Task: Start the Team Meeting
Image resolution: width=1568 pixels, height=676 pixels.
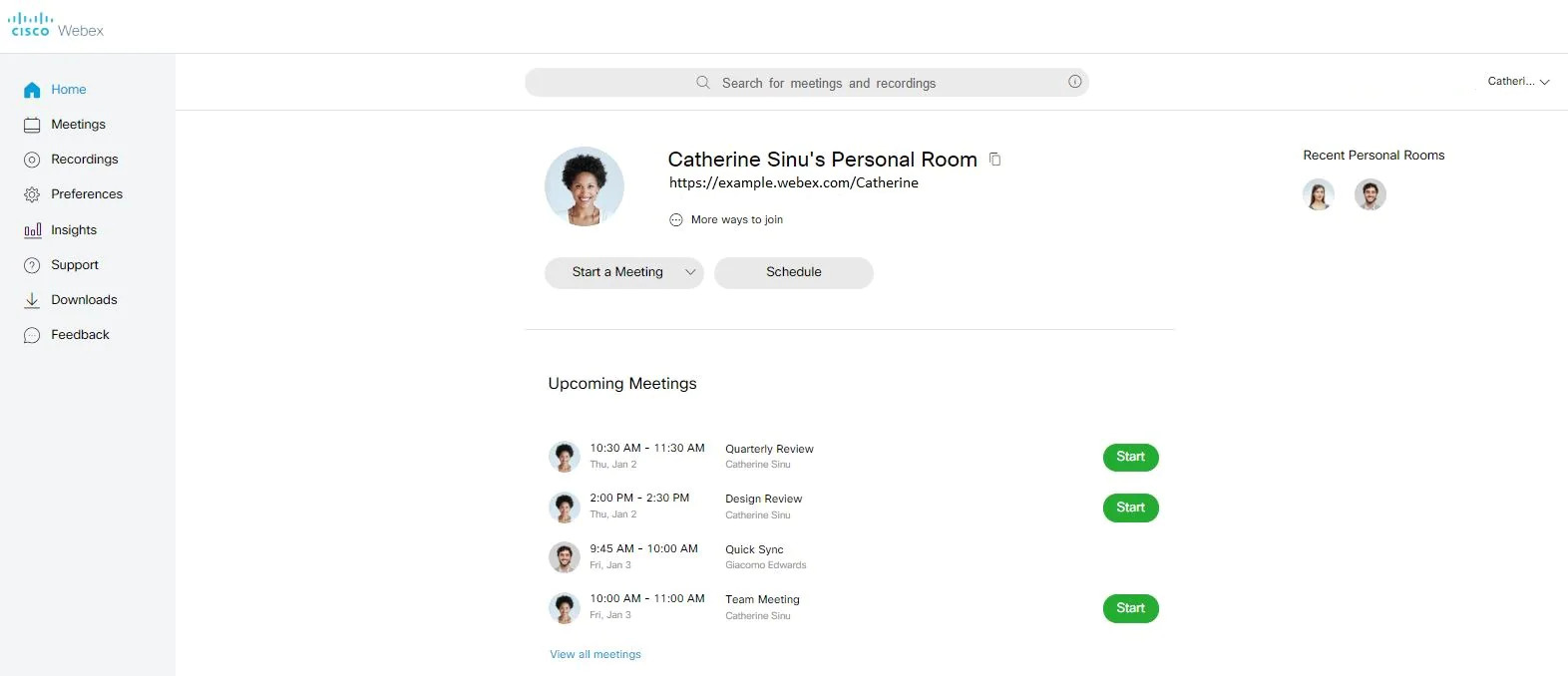Action: coord(1130,608)
